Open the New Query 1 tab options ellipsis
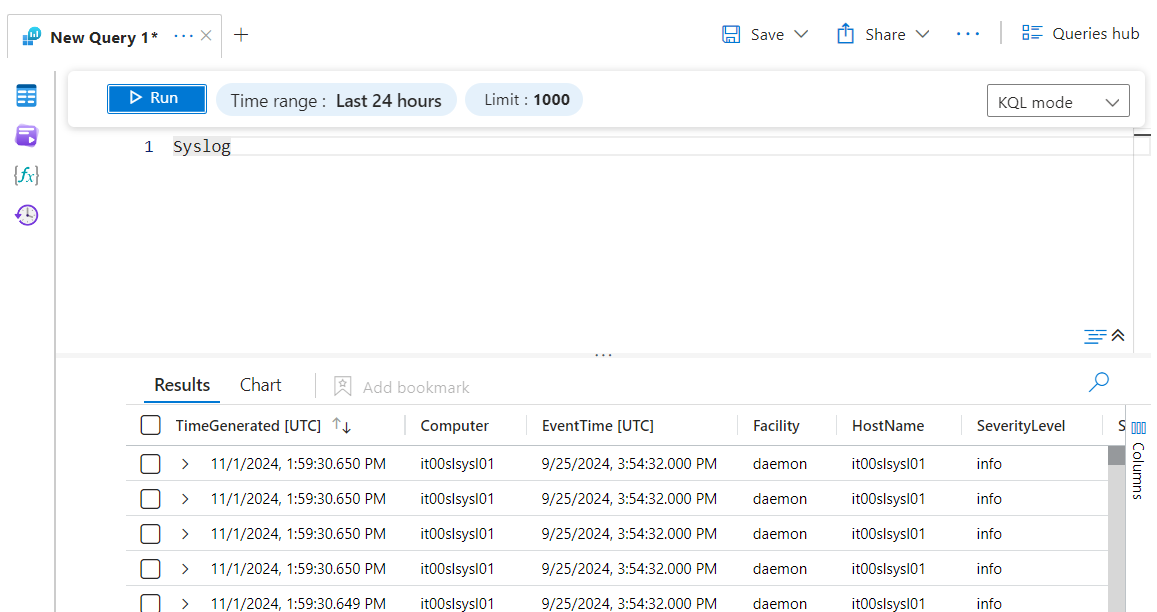 pyautogui.click(x=183, y=35)
